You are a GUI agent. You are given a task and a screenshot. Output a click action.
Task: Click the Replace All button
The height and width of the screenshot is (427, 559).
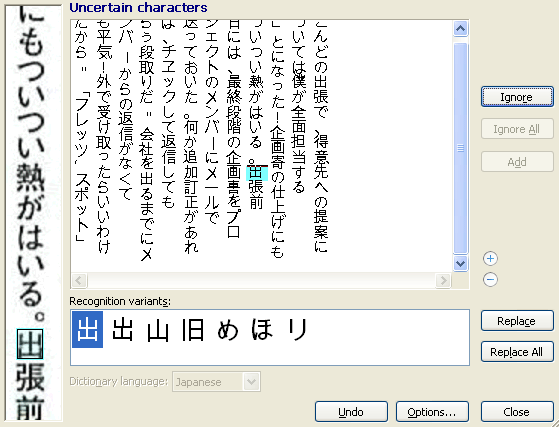[x=517, y=352]
